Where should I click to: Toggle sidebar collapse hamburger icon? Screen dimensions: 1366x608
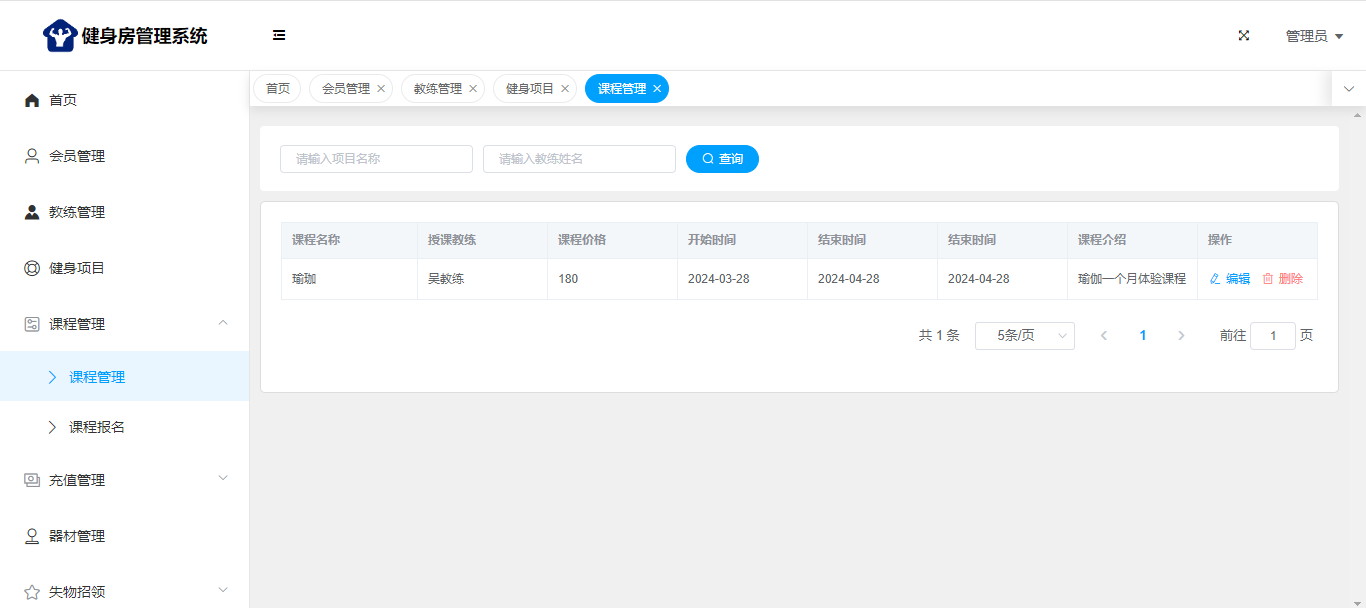[x=279, y=35]
